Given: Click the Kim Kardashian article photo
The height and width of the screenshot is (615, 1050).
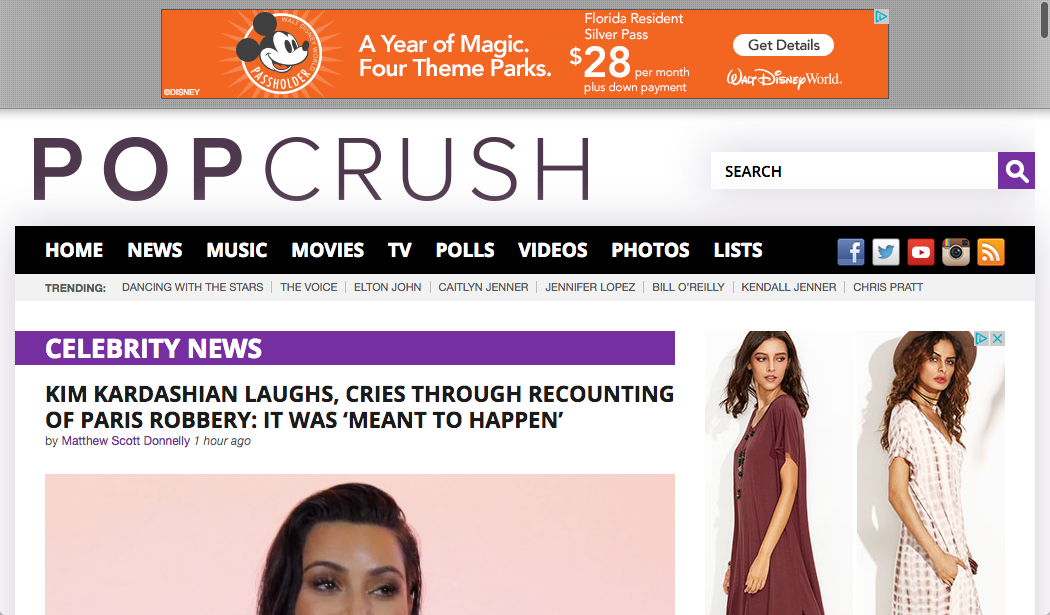Looking at the screenshot, I should click(360, 545).
